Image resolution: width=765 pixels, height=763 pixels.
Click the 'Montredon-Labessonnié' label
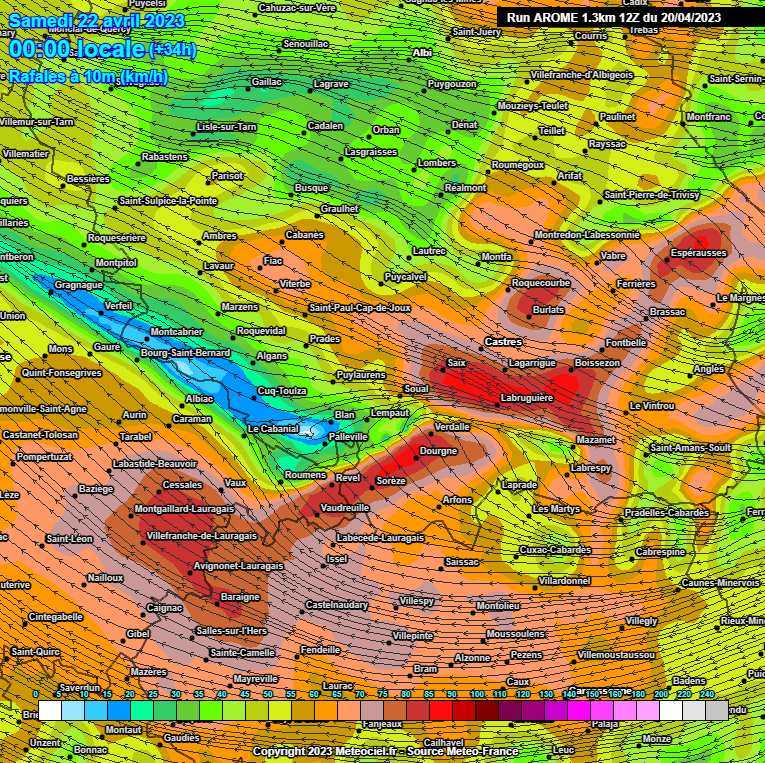coord(587,235)
